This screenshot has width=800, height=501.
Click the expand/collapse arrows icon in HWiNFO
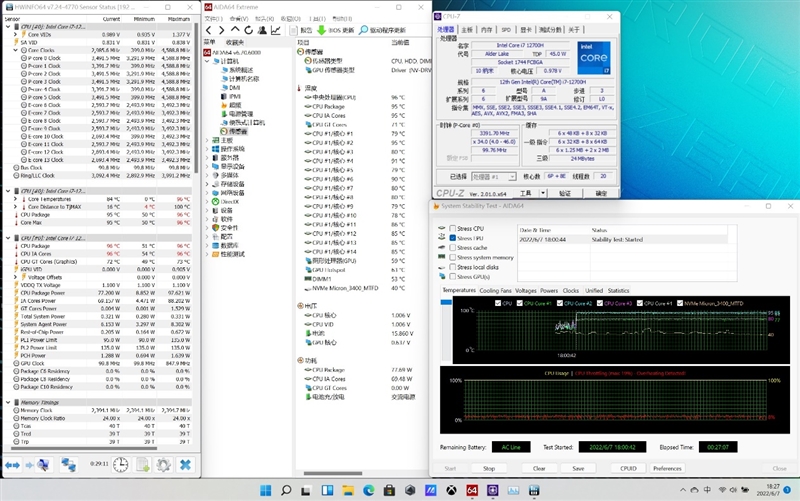[12, 465]
